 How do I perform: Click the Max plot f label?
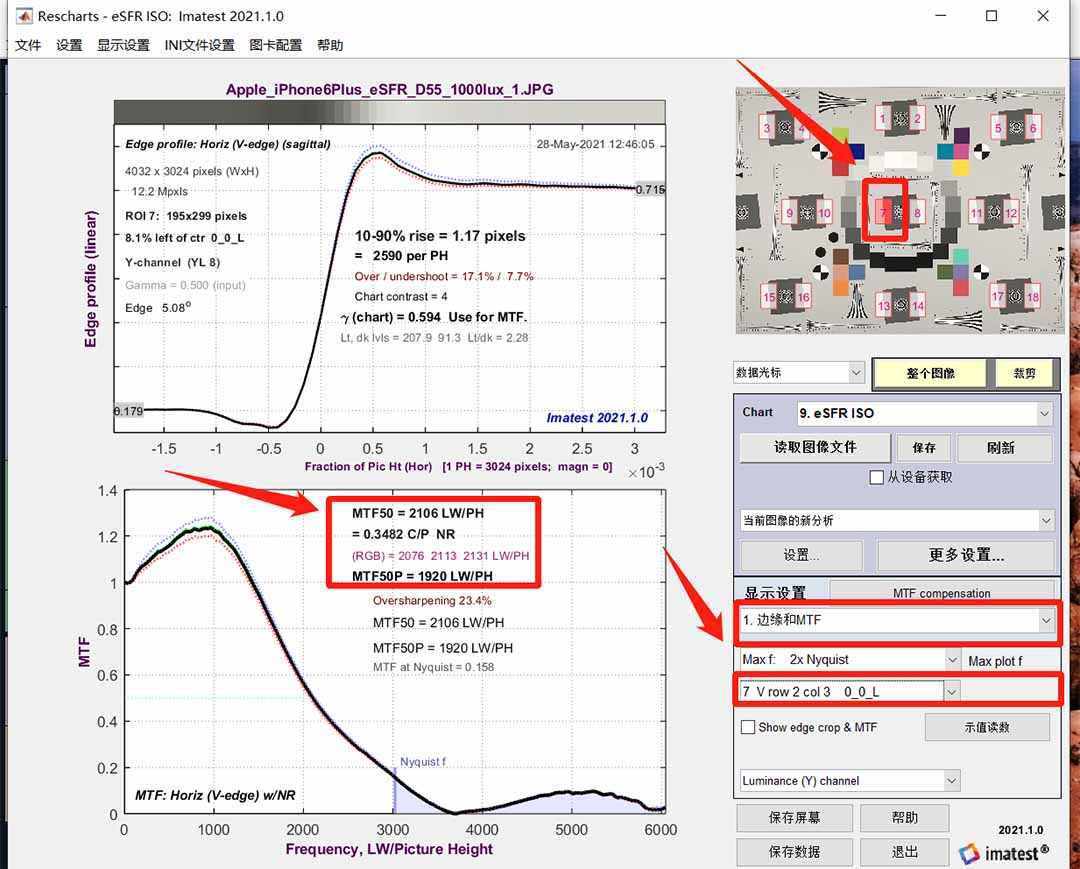[x=995, y=662]
